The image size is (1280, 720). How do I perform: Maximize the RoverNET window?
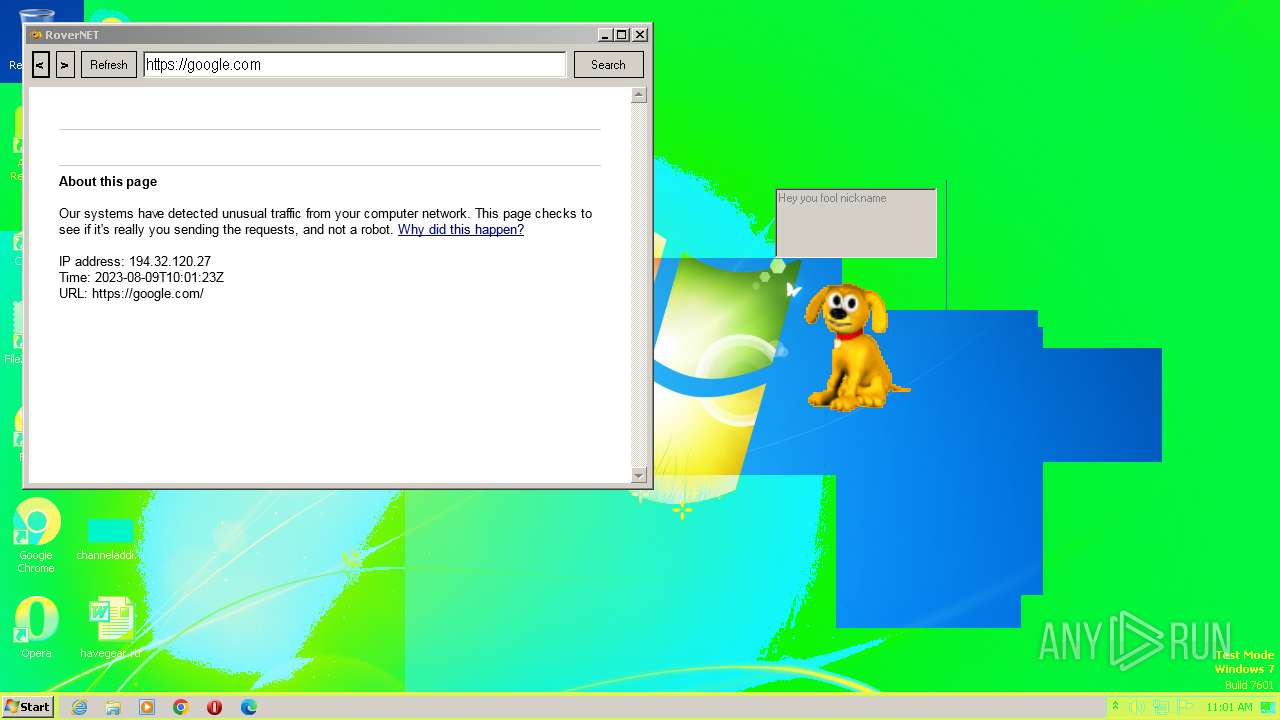(622, 35)
